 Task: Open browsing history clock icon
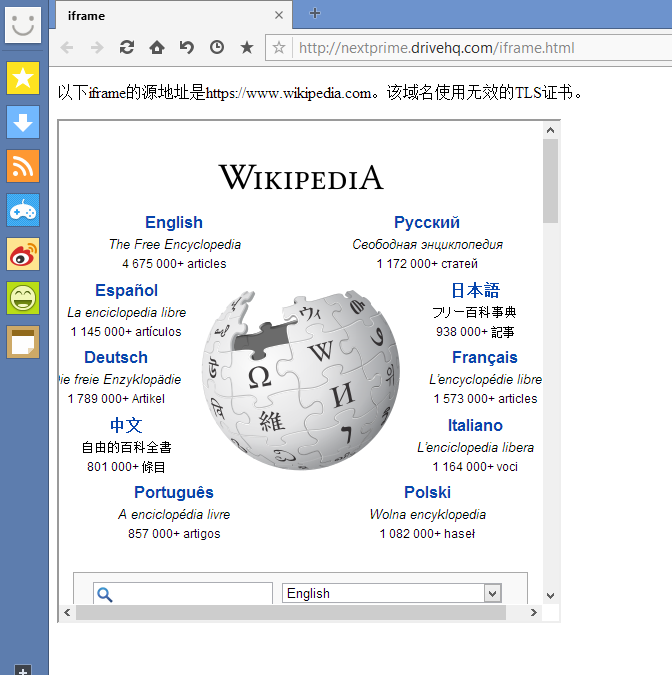point(217,47)
